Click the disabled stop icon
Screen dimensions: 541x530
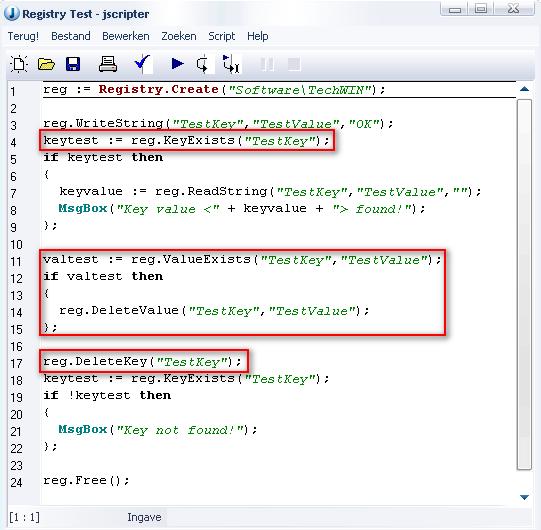coord(294,64)
